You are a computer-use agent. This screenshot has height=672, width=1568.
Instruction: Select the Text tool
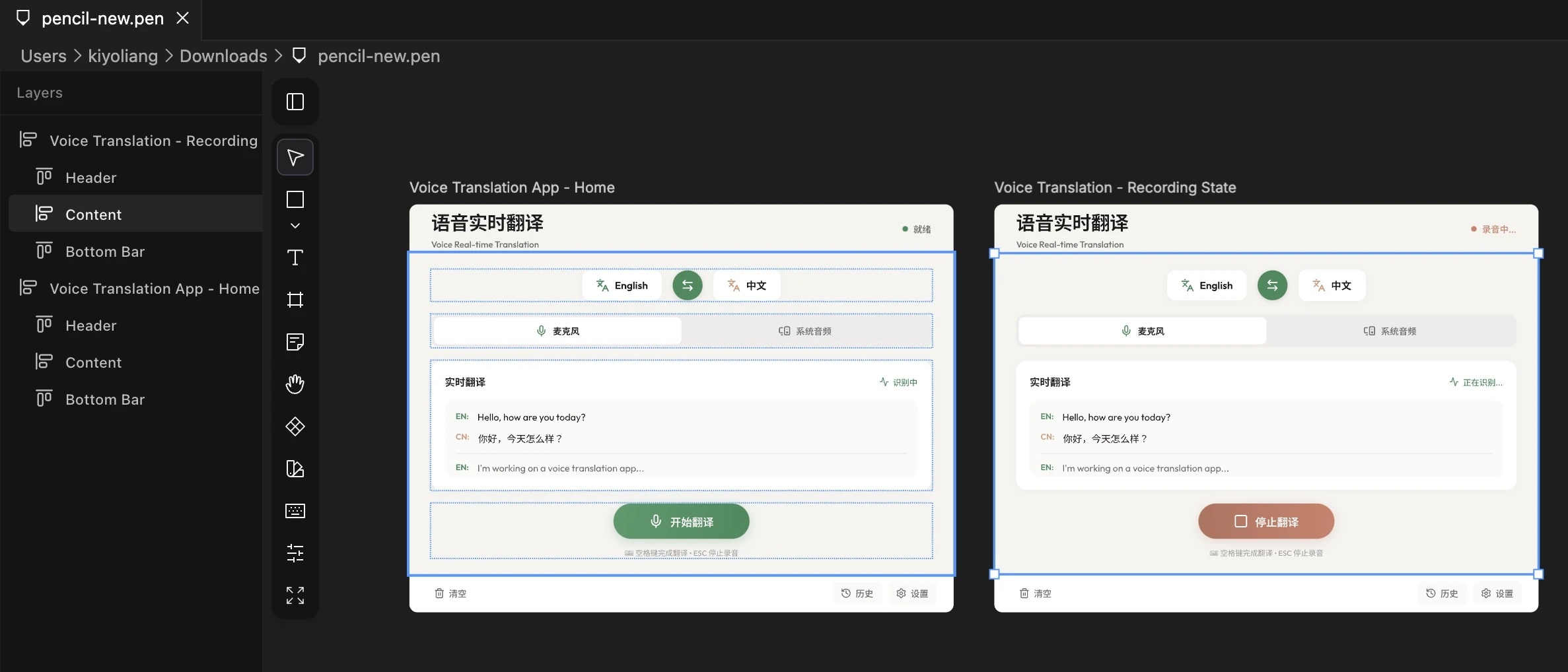(295, 257)
